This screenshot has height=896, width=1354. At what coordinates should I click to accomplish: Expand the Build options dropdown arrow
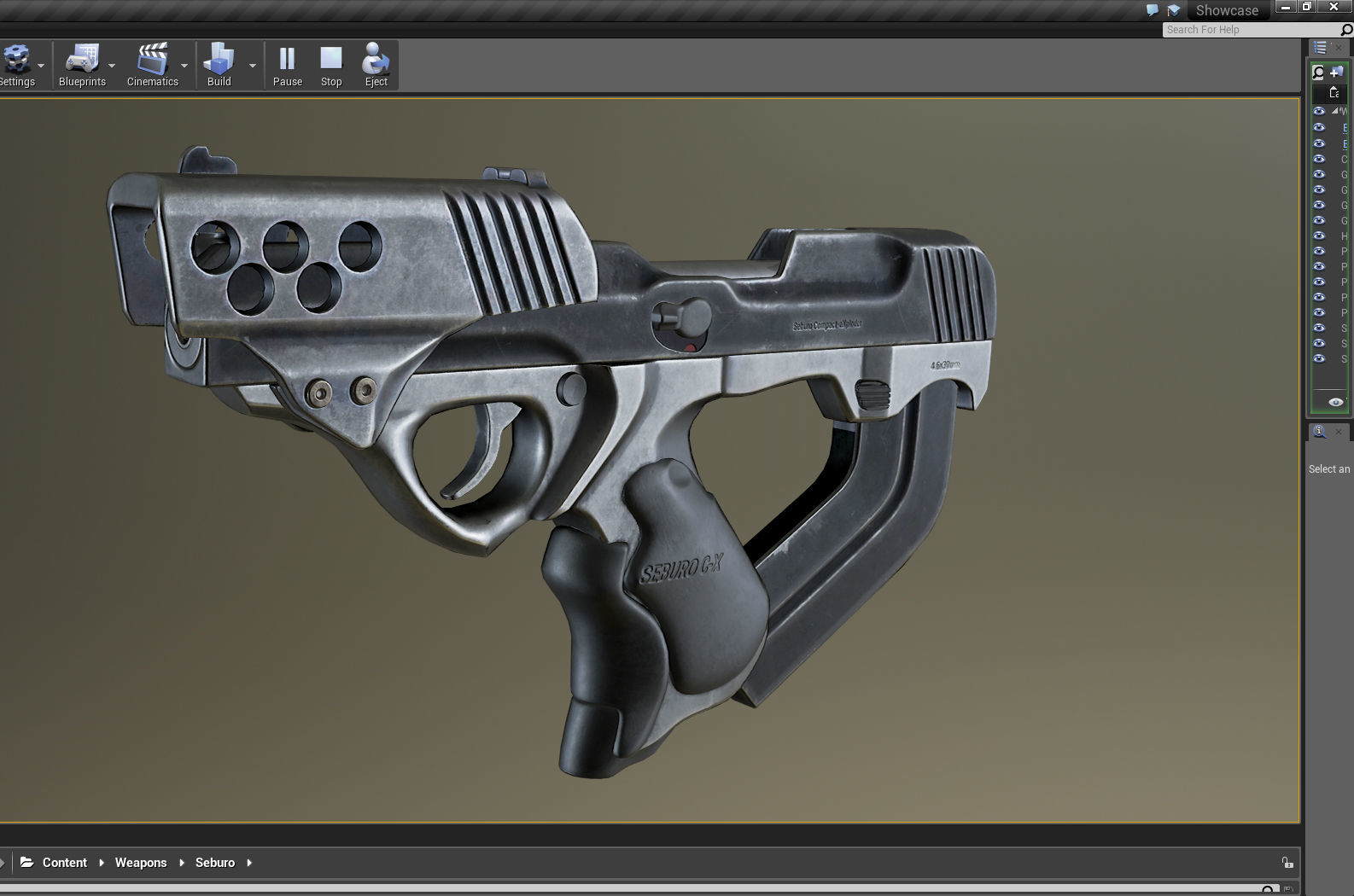253,66
